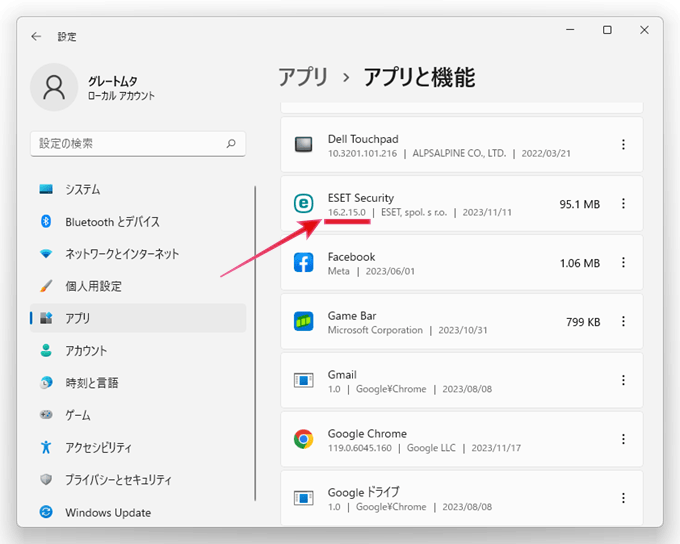Open アカウント settings

click(x=138, y=350)
